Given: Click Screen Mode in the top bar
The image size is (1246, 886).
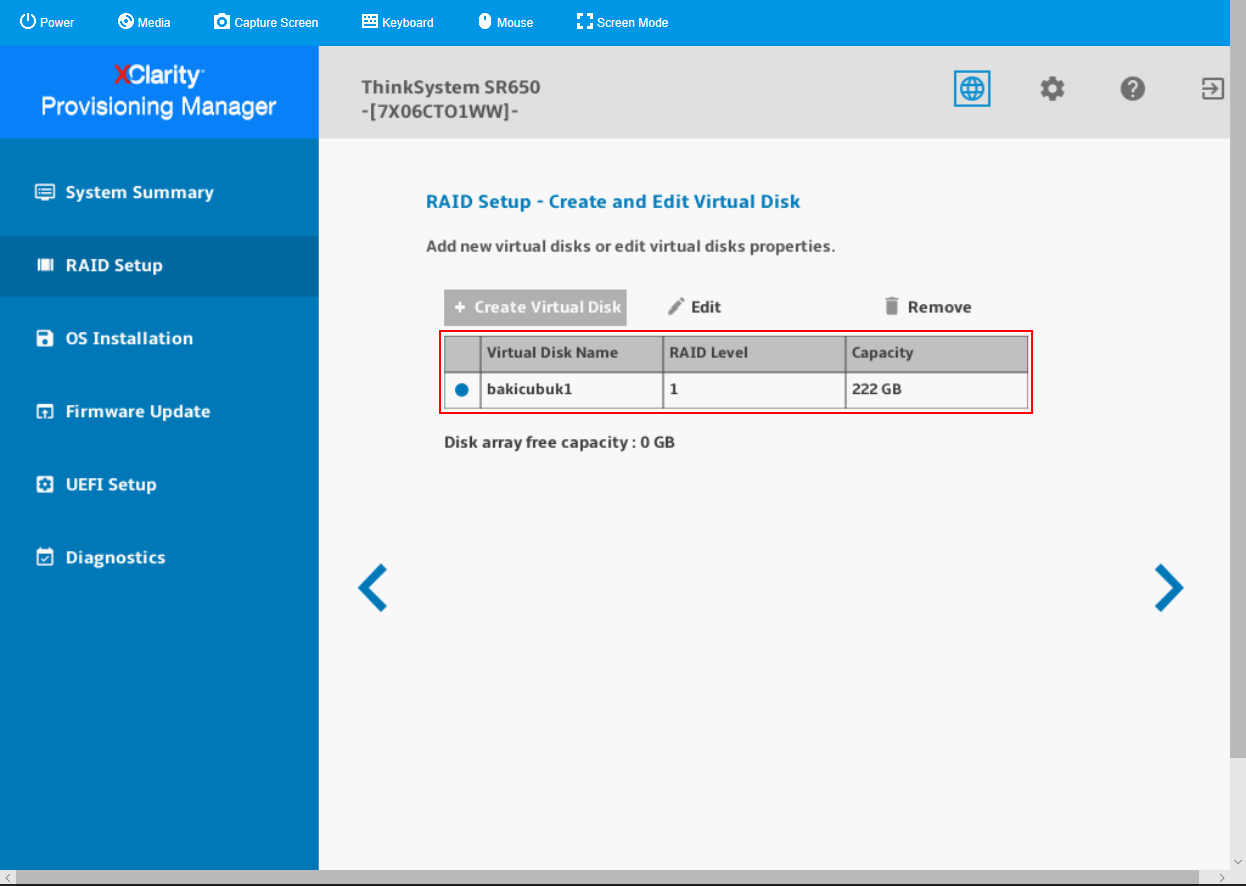Looking at the screenshot, I should 622,22.
